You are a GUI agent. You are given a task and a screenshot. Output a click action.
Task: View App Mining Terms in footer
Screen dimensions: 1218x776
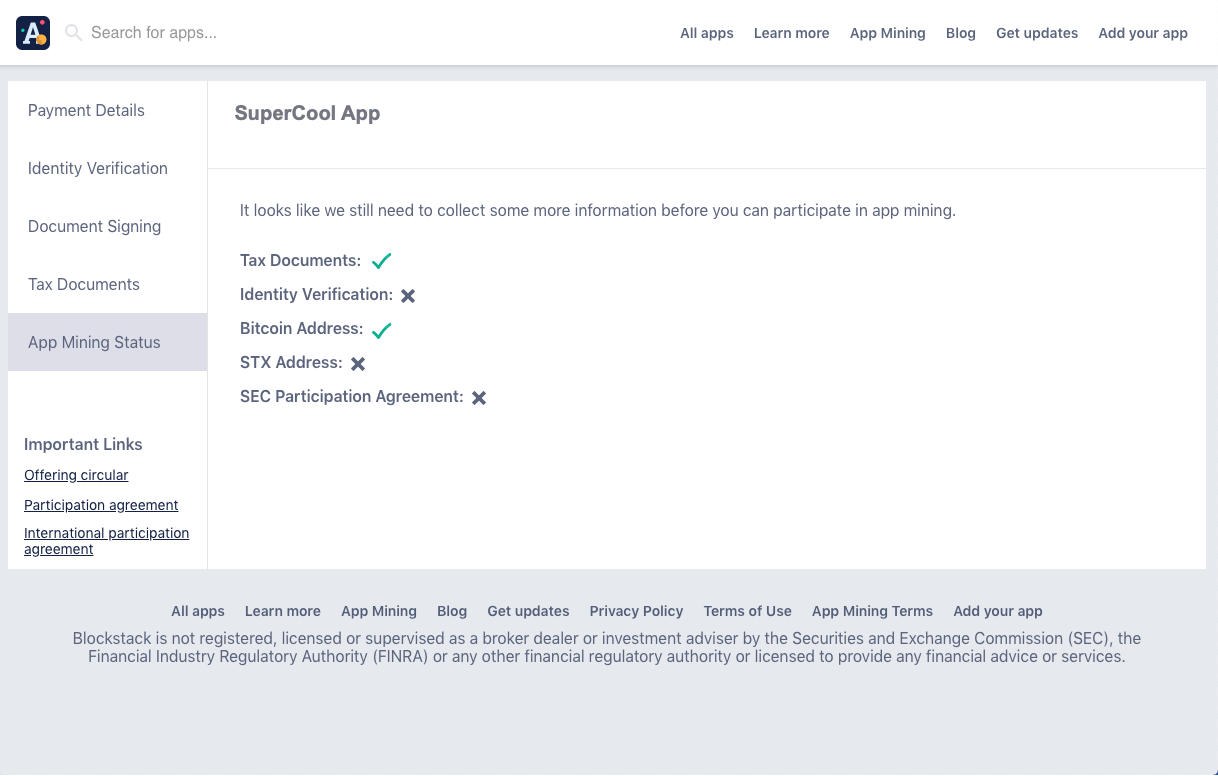(872, 611)
